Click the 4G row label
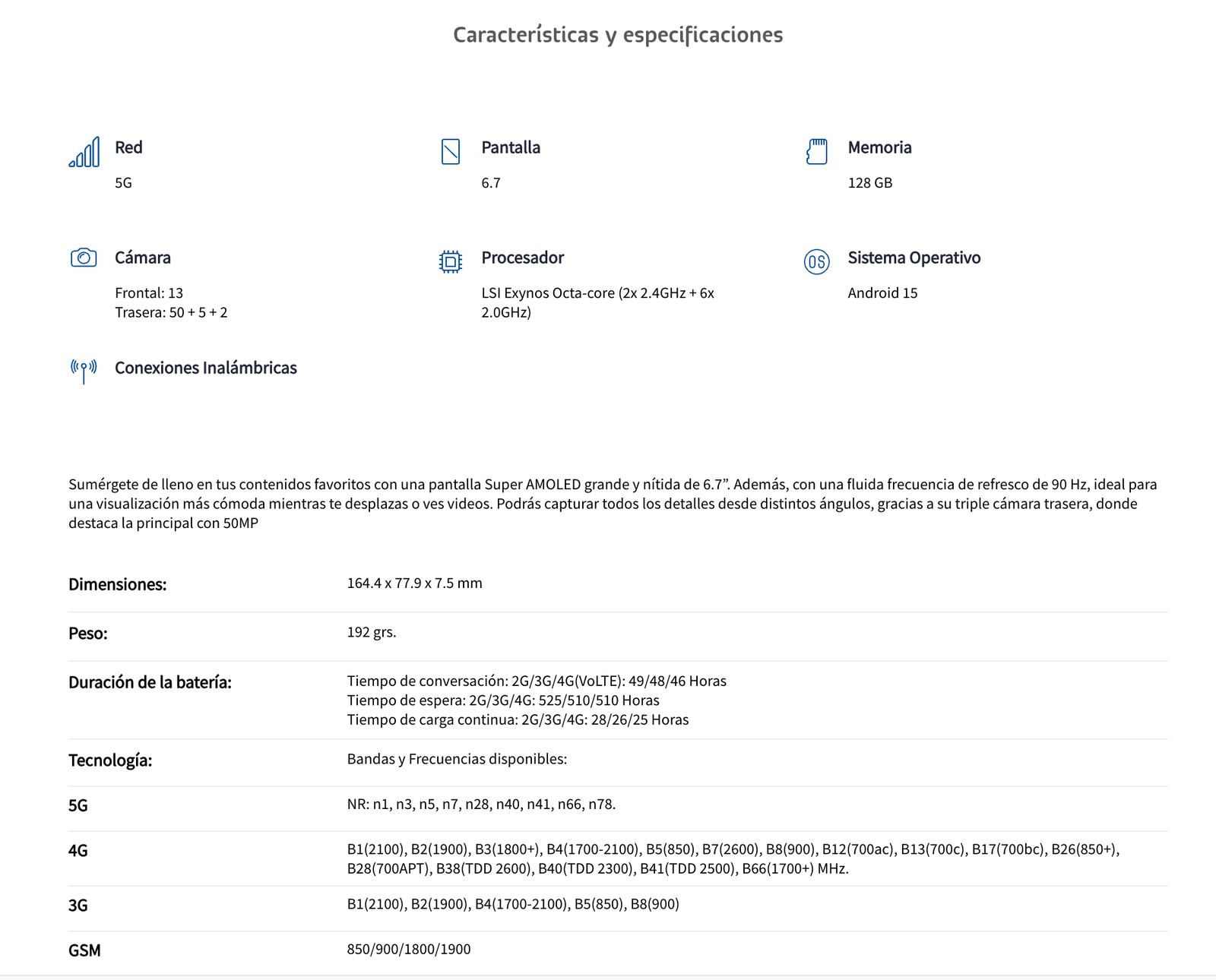1216x980 pixels. click(78, 850)
